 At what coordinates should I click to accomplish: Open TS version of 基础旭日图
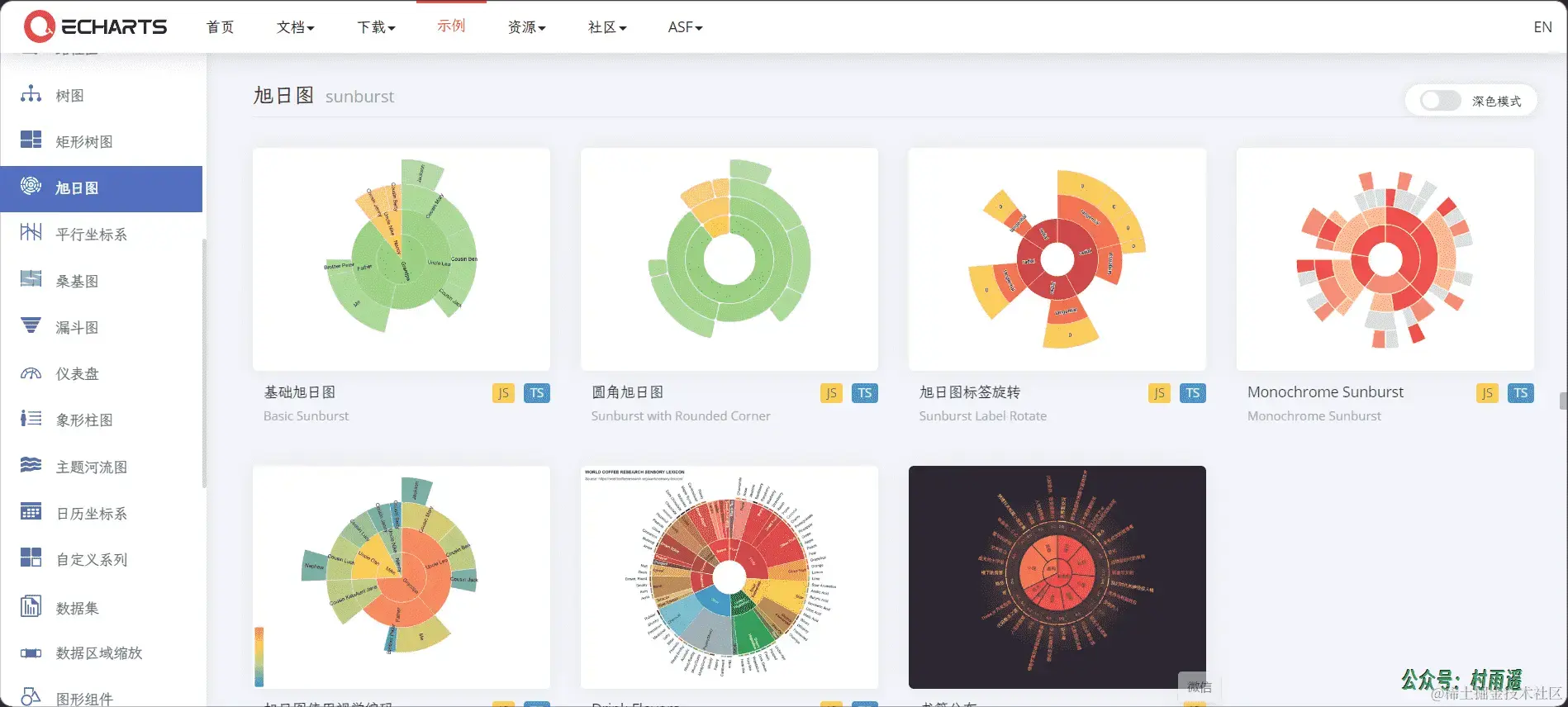click(537, 393)
